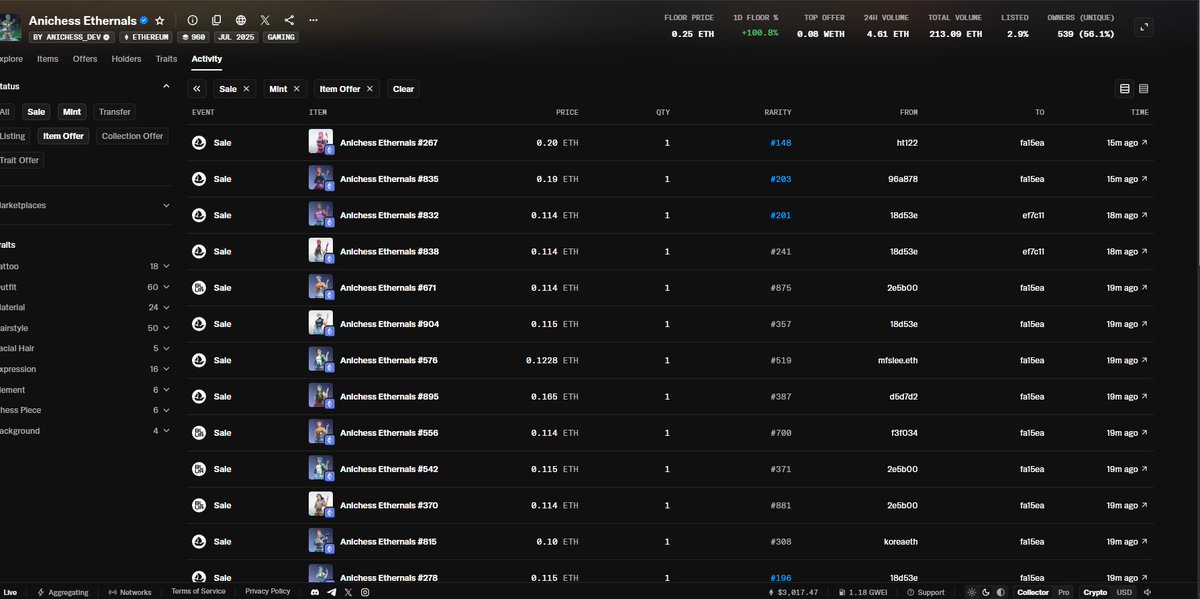Viewport: 1200px width, 599px height.
Task: Select the dark theme moon icon
Action: 984,592
